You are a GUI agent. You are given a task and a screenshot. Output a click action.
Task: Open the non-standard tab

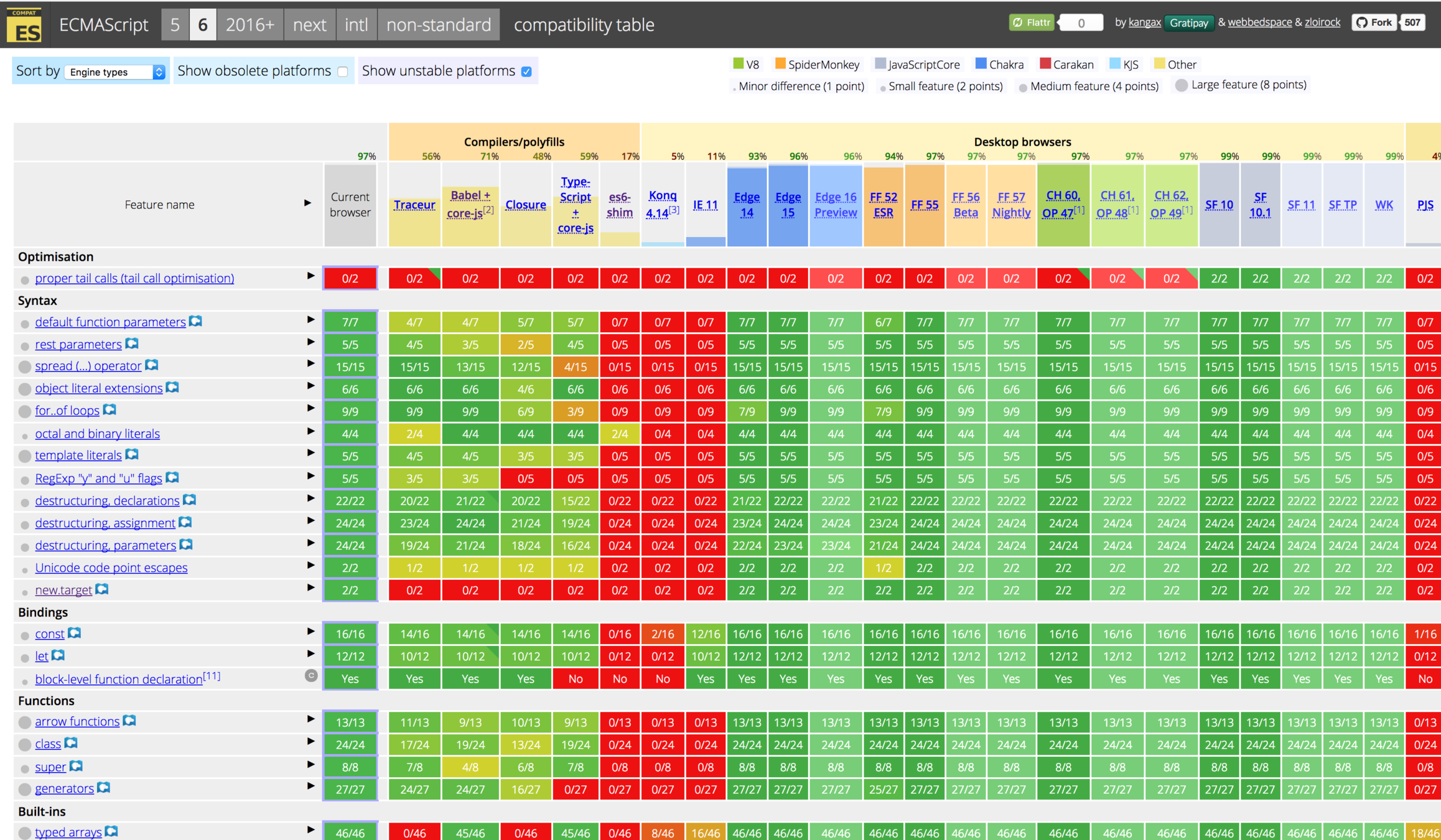(438, 25)
